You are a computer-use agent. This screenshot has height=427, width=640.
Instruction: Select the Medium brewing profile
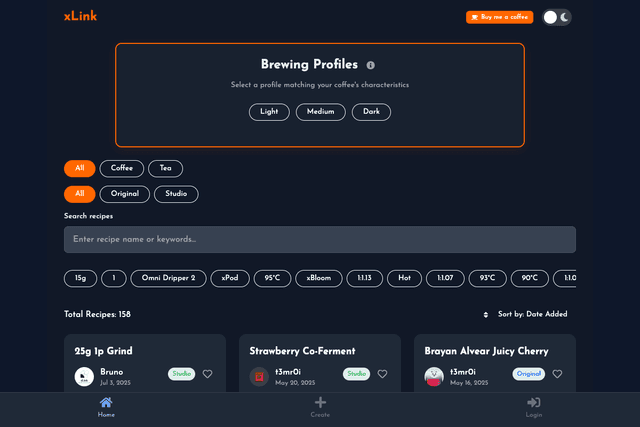click(320, 112)
